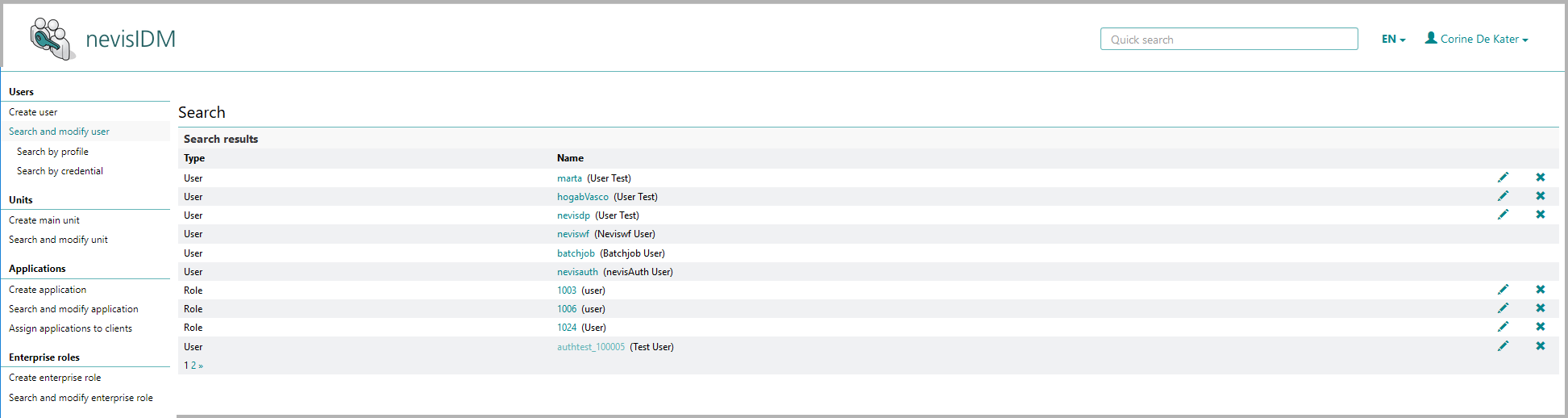Edit the nevisdp user via pencil icon

point(1503,215)
